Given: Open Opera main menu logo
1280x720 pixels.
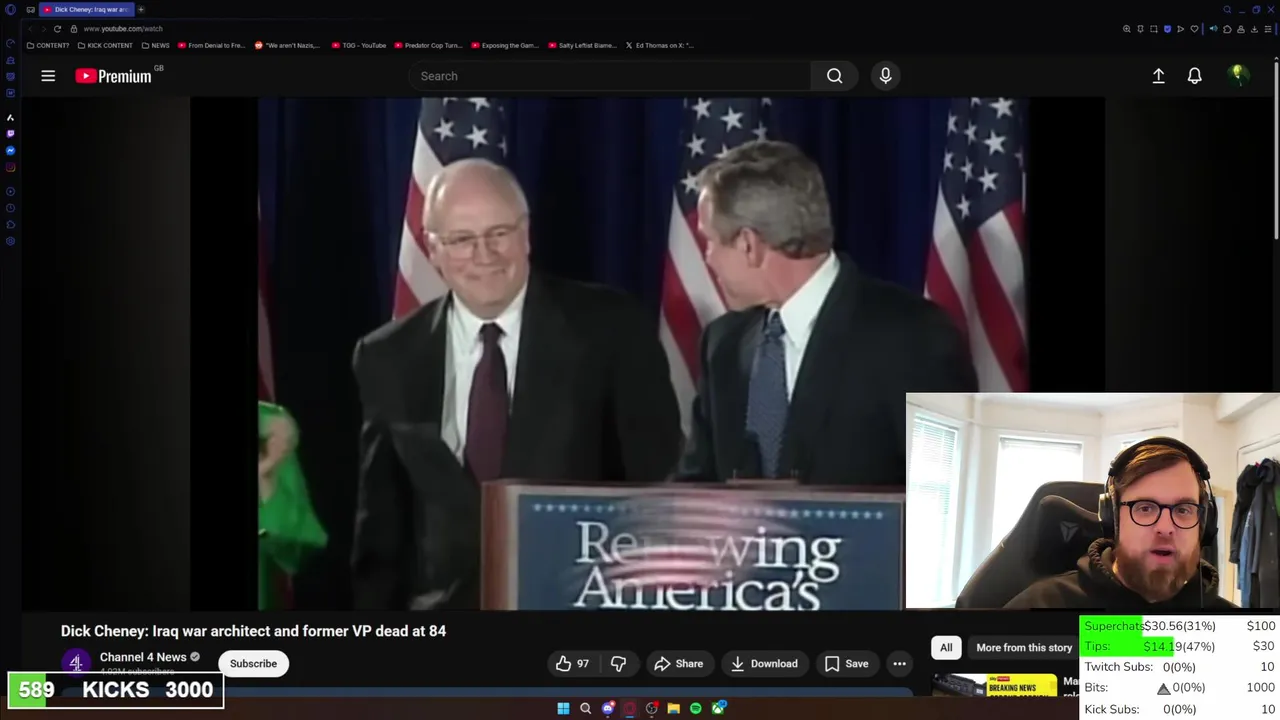Looking at the screenshot, I should [11, 9].
